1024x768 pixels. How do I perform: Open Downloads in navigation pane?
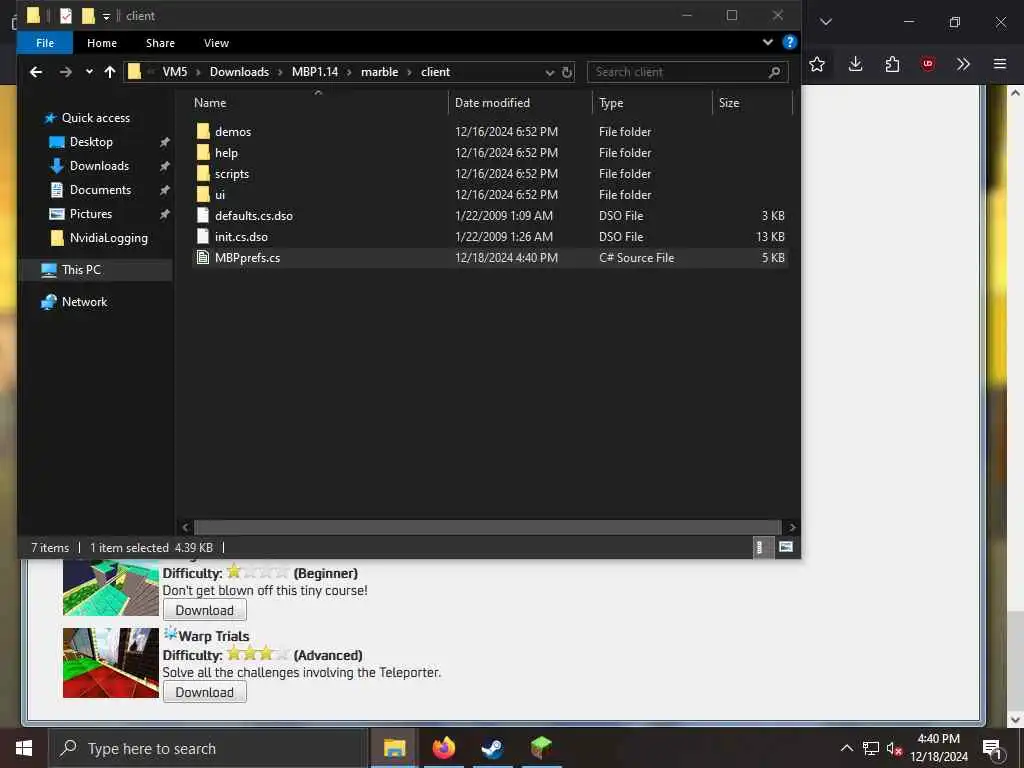pyautogui.click(x=99, y=166)
